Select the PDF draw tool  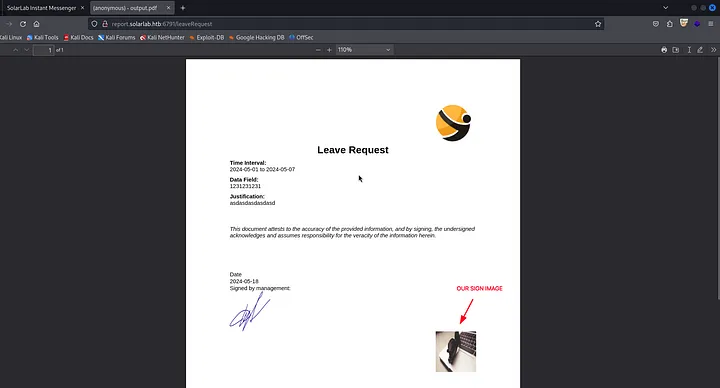click(x=700, y=50)
